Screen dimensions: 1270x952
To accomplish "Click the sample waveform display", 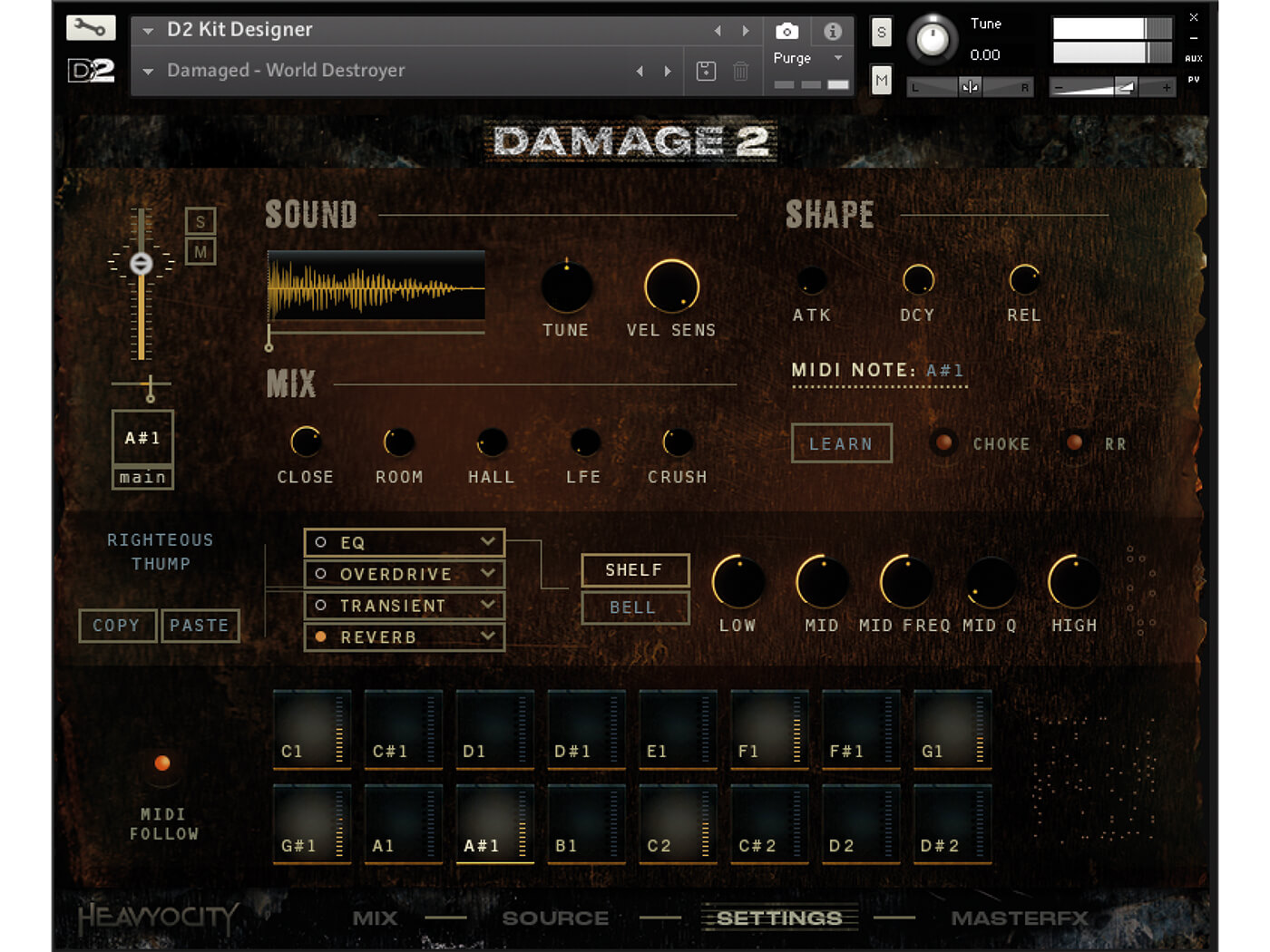I will (376, 285).
